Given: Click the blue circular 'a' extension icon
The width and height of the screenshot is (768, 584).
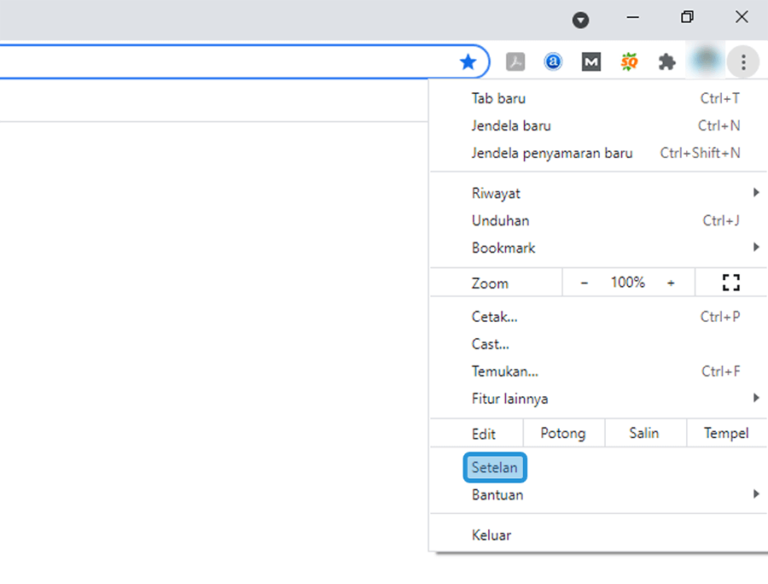Looking at the screenshot, I should click(x=553, y=62).
